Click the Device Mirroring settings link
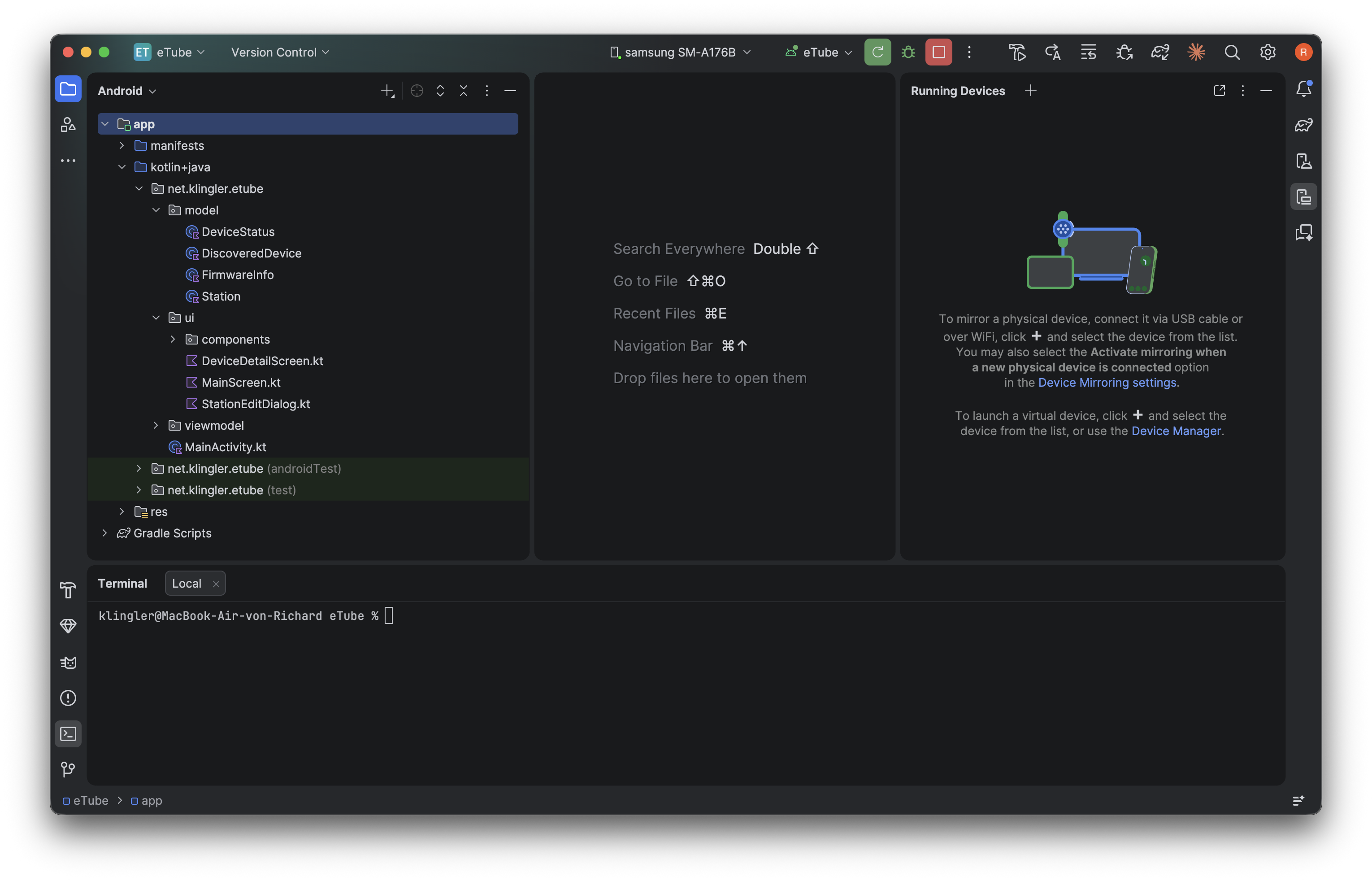Viewport: 1372px width, 881px height. [1107, 383]
